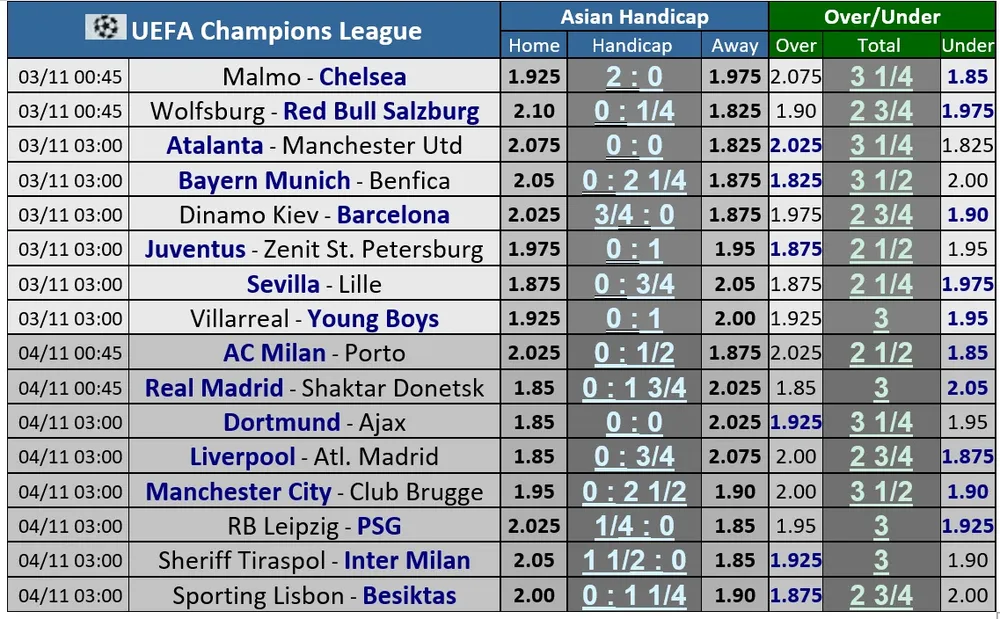Open the 1 1/2 : 0 handicap for Sheriff Tiraspol

[634, 561]
